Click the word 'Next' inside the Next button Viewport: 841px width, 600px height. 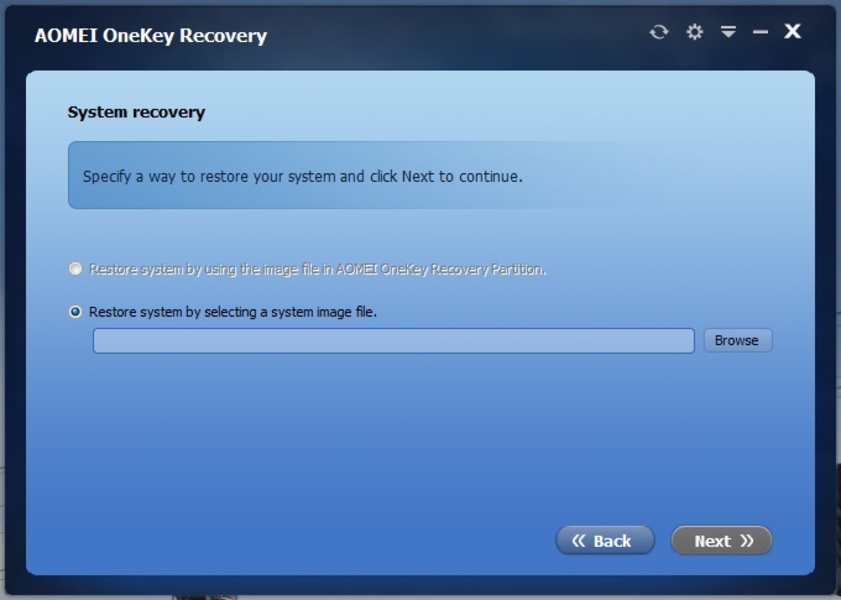(x=712, y=541)
